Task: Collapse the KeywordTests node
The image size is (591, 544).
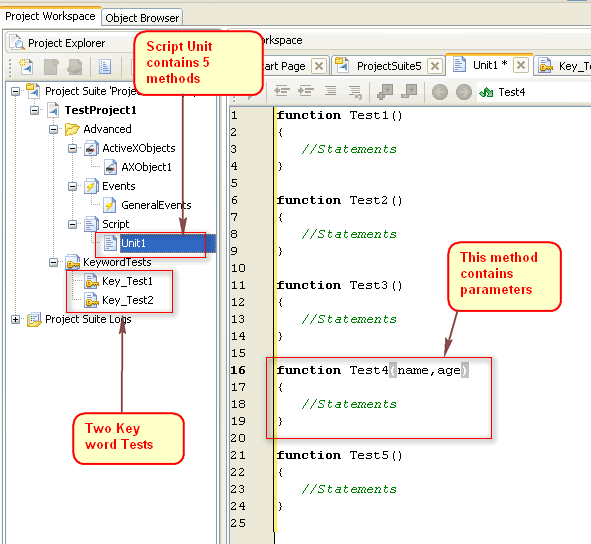Action: [54, 262]
